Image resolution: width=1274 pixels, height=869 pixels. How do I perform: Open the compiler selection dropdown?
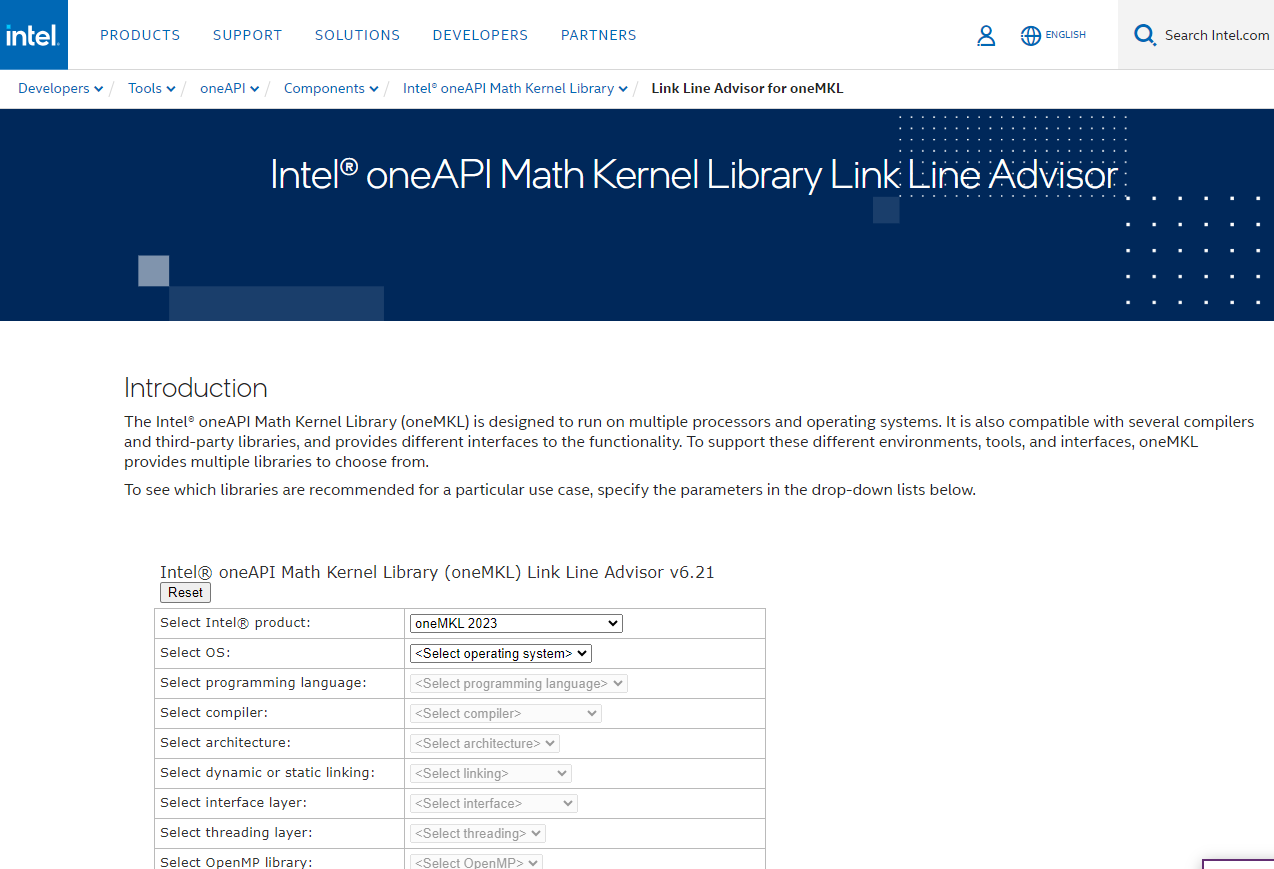click(x=505, y=713)
